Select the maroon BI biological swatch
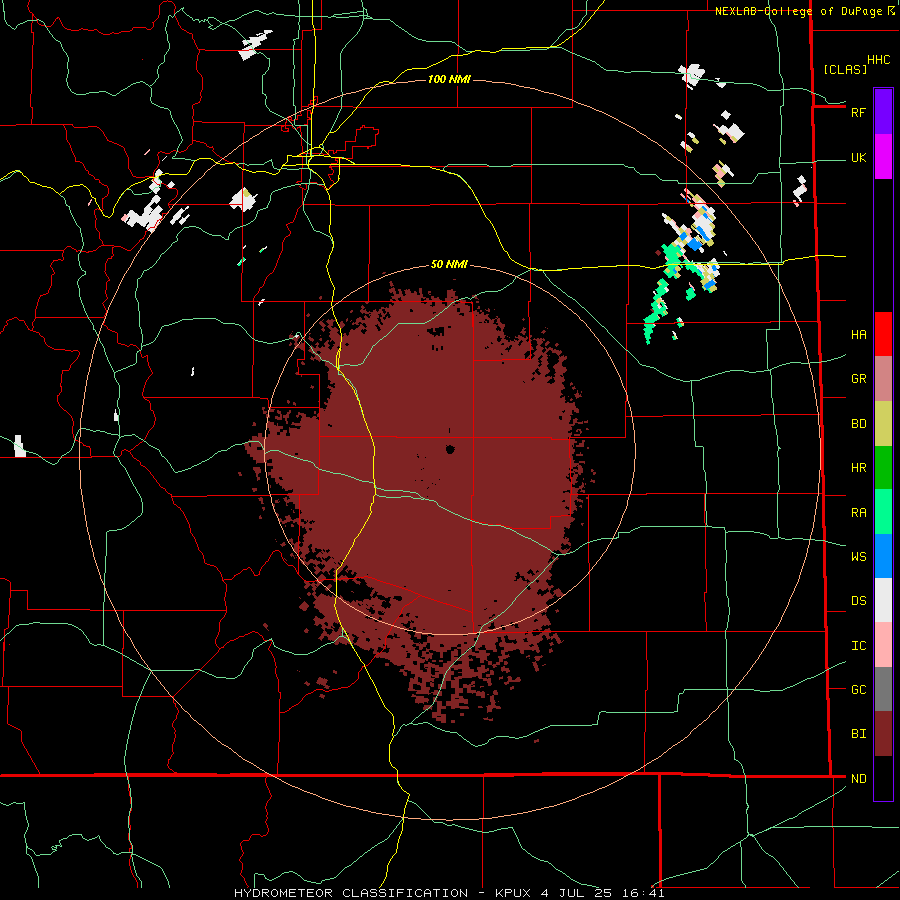The width and height of the screenshot is (900, 900). pyautogui.click(x=883, y=734)
